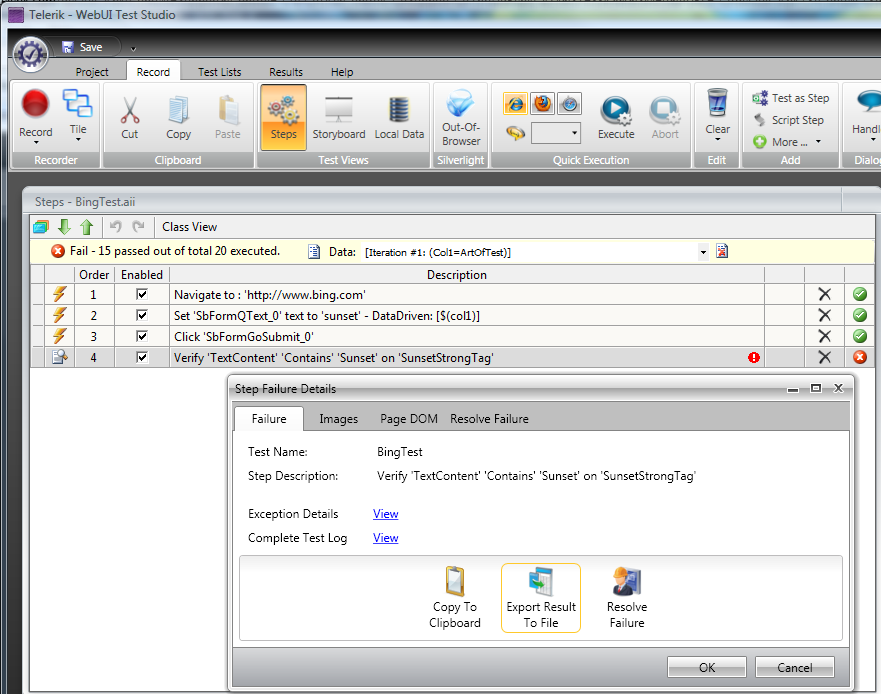
Task: Open the quick execution combo box
Action: coord(556,133)
